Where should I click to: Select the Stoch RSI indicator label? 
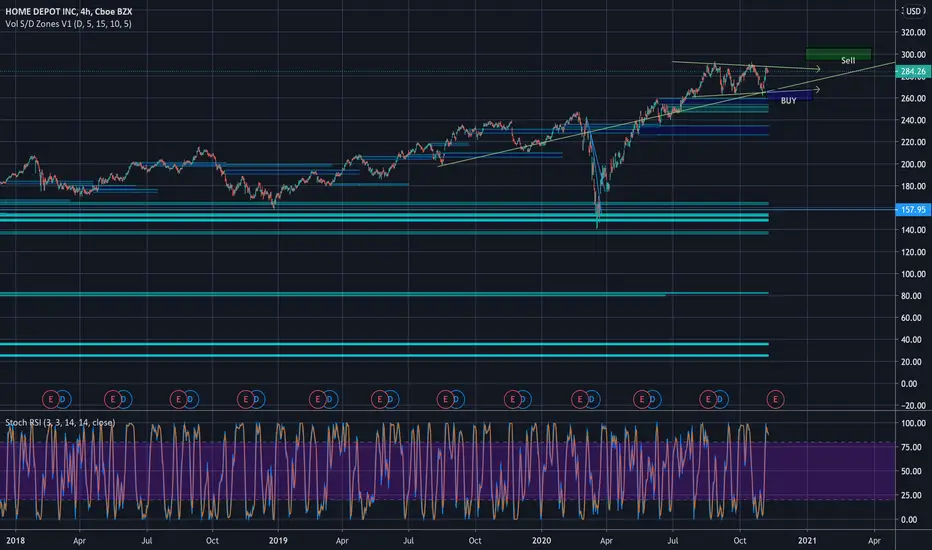[x=60, y=422]
